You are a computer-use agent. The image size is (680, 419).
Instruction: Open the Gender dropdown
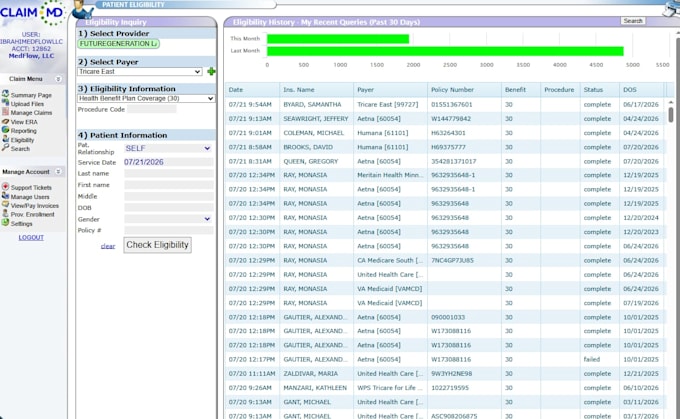tap(168, 219)
